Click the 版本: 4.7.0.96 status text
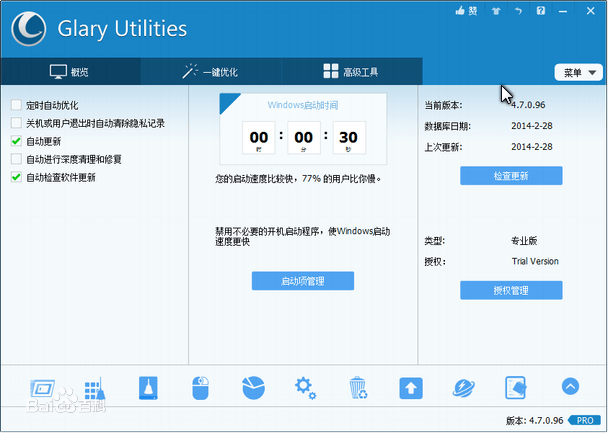This screenshot has height=433, width=608. click(x=535, y=421)
